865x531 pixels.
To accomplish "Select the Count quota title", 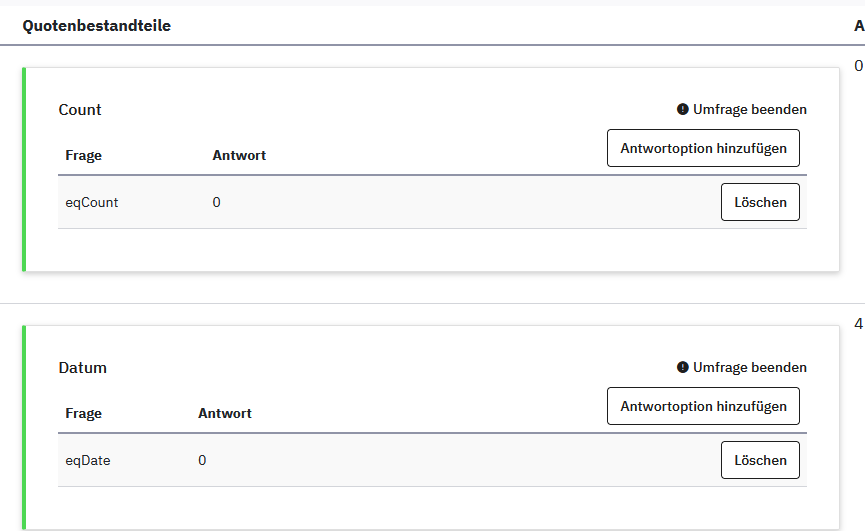I will click(80, 110).
